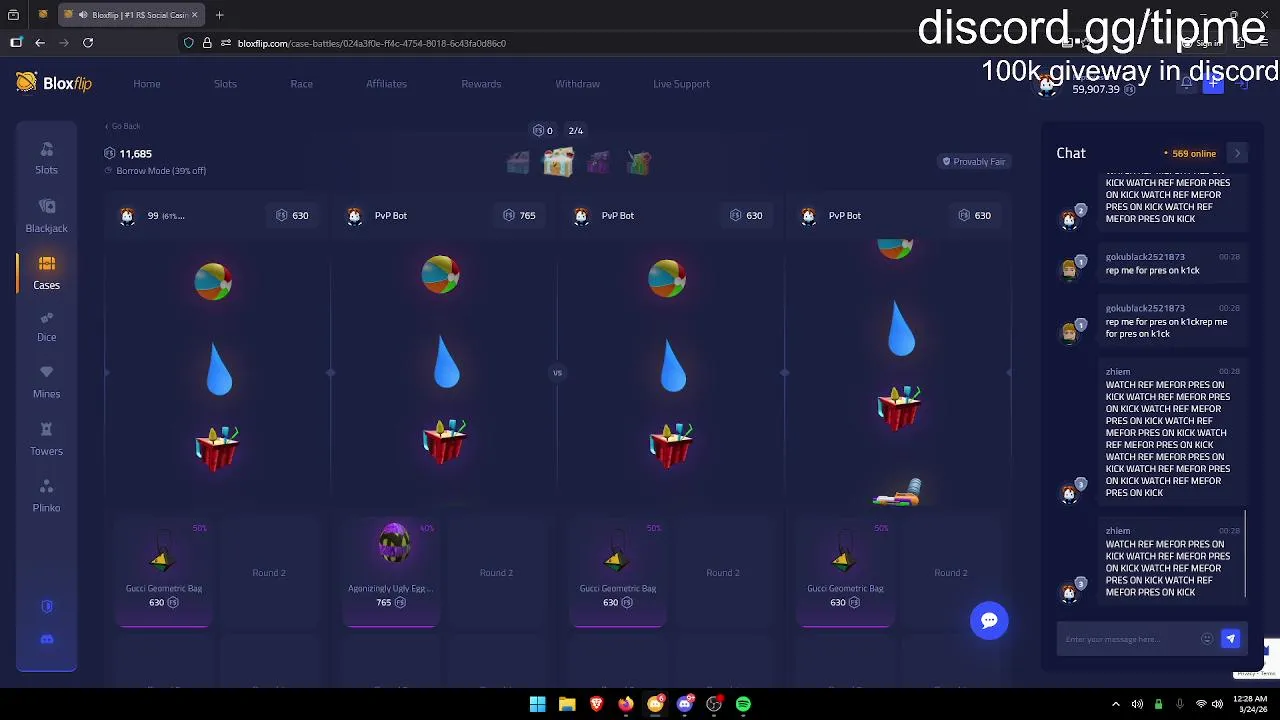
Task: Open the live support chat bubble
Action: (x=989, y=620)
